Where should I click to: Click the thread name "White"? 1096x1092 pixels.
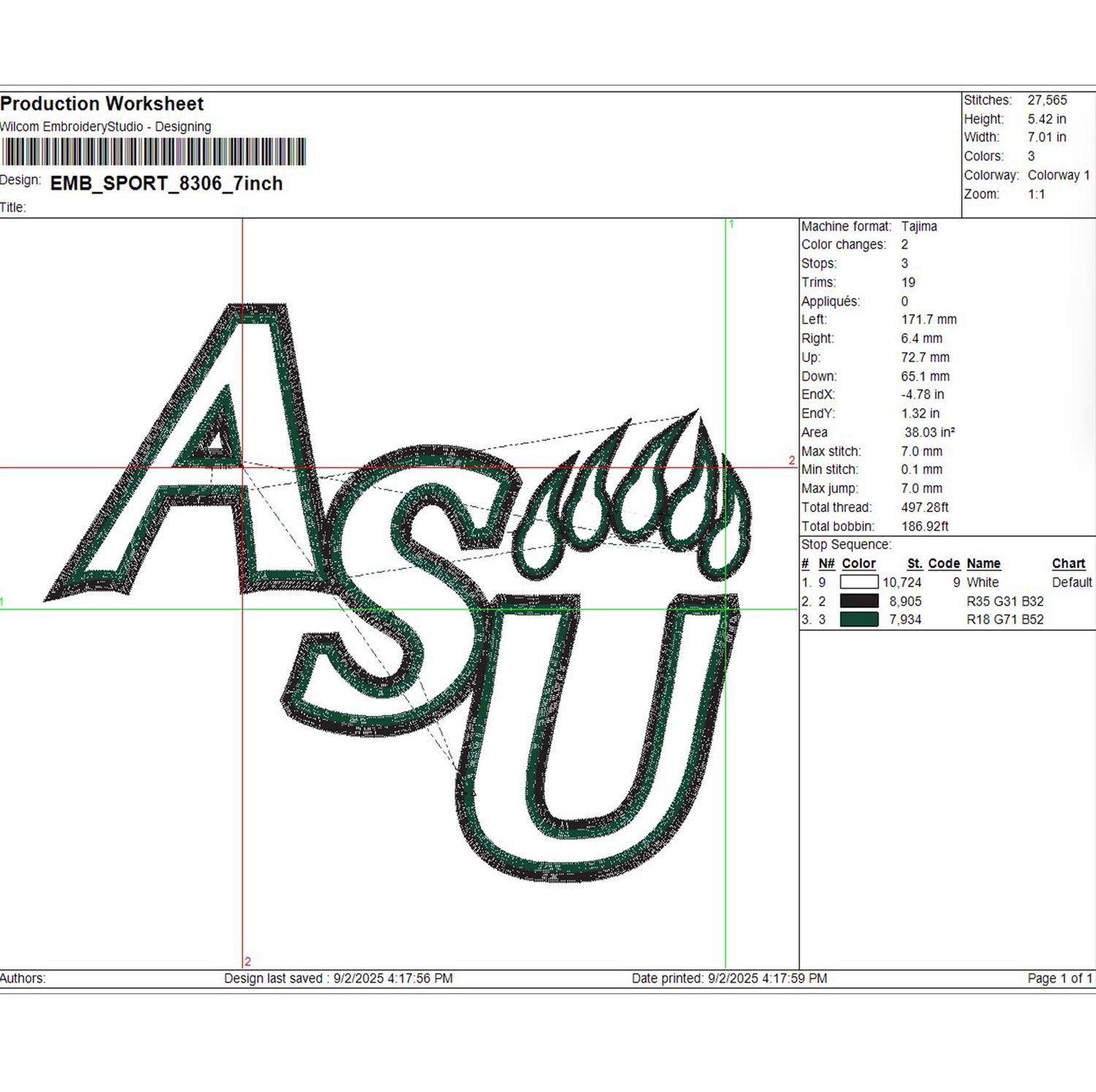tap(983, 583)
